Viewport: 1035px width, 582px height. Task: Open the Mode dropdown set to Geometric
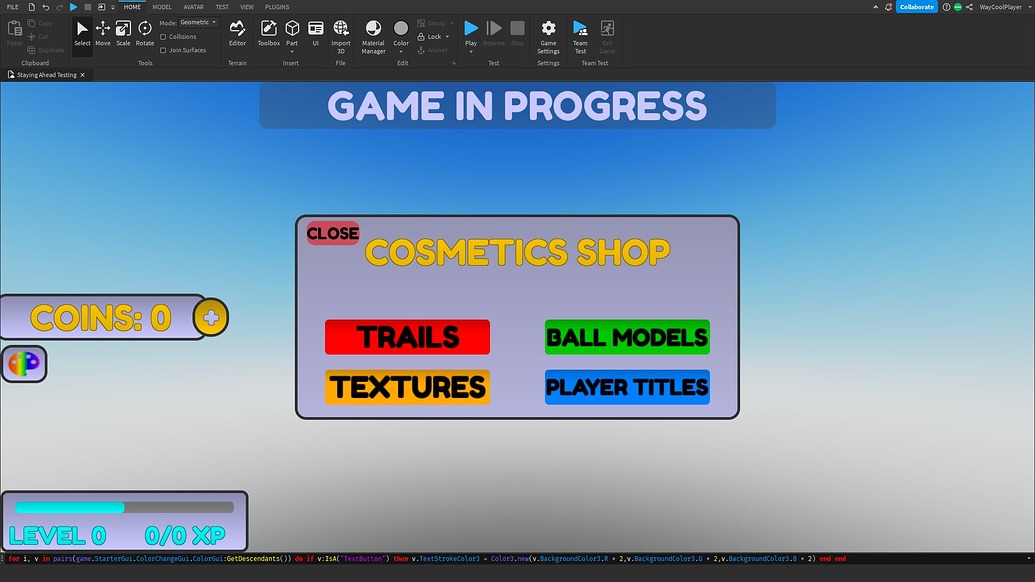pos(197,22)
